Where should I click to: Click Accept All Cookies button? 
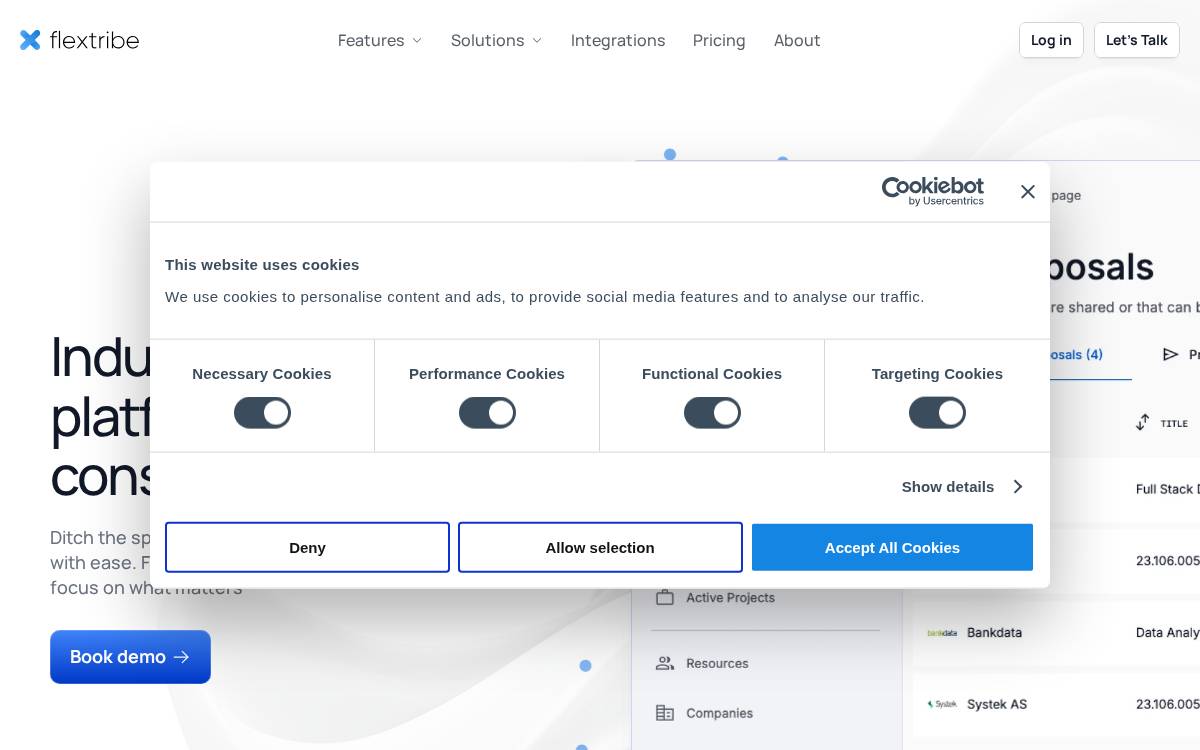point(892,547)
